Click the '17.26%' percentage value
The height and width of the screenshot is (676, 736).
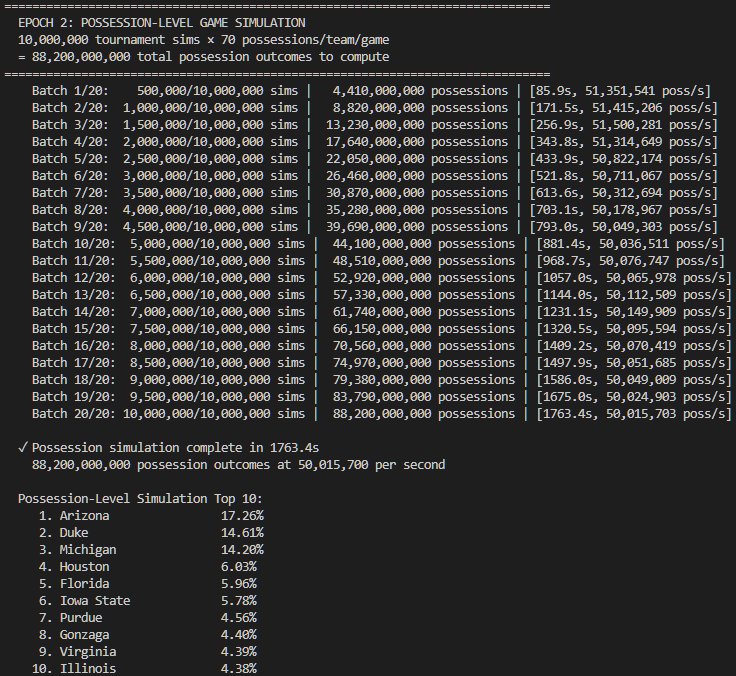(242, 516)
